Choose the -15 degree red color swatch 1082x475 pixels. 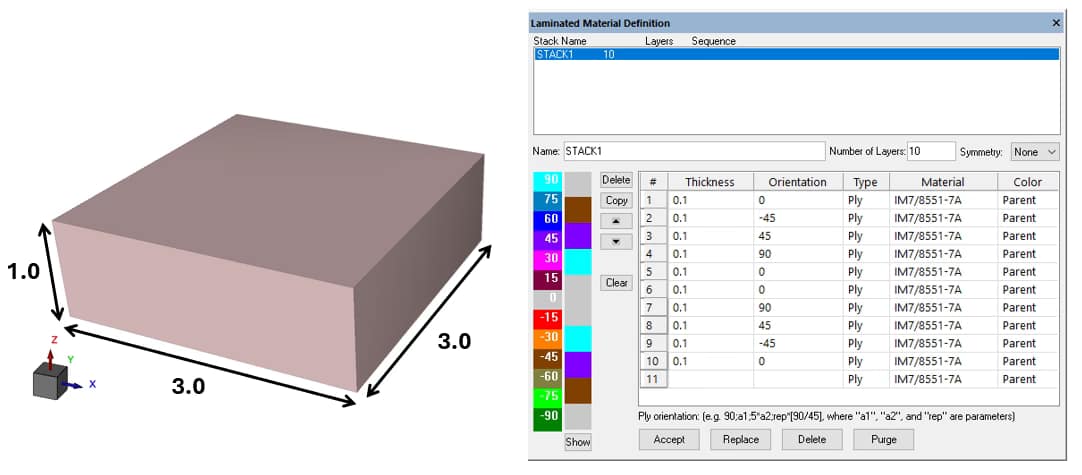[x=547, y=317]
